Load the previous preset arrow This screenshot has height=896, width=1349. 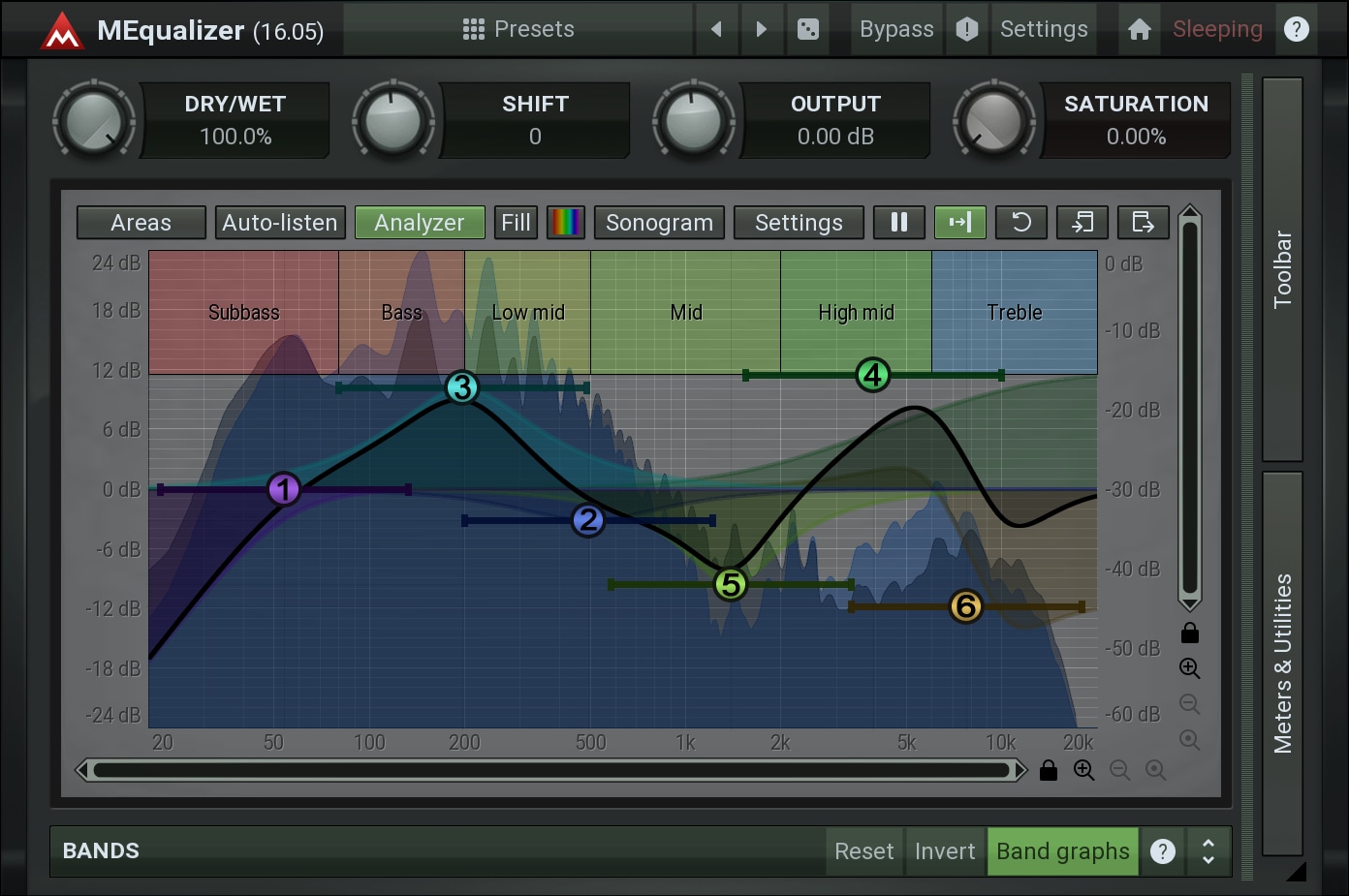click(717, 29)
